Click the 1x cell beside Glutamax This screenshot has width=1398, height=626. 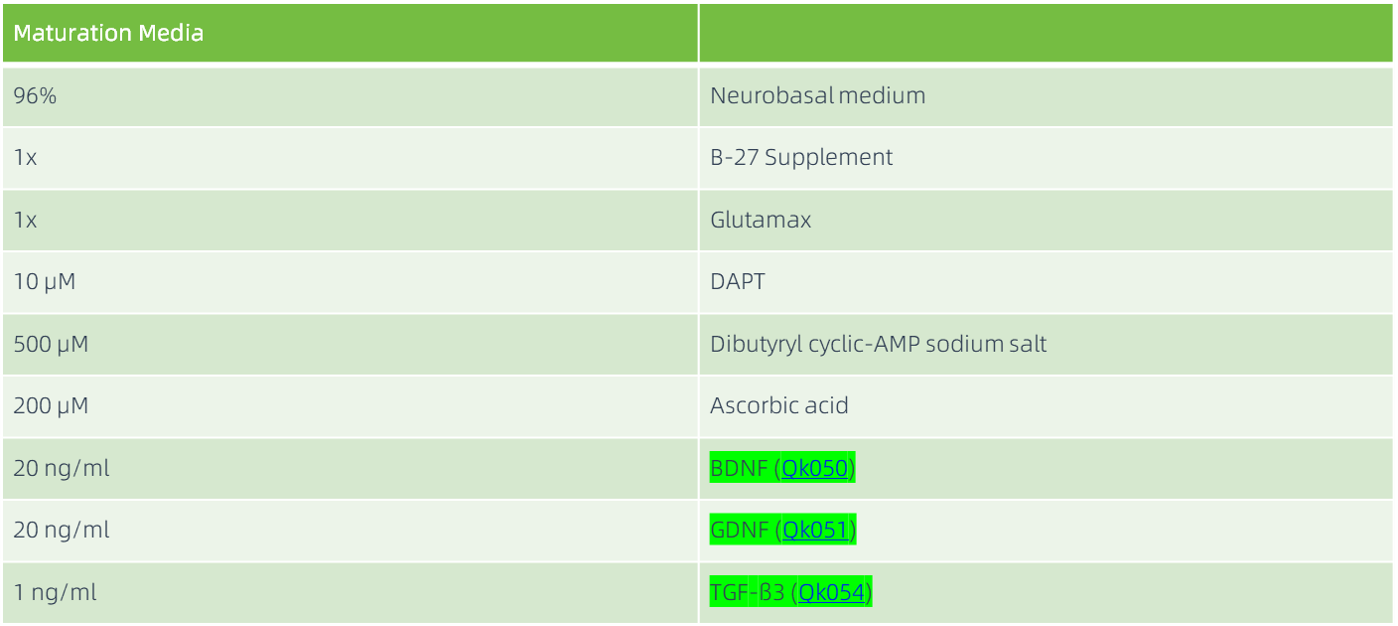click(25, 220)
